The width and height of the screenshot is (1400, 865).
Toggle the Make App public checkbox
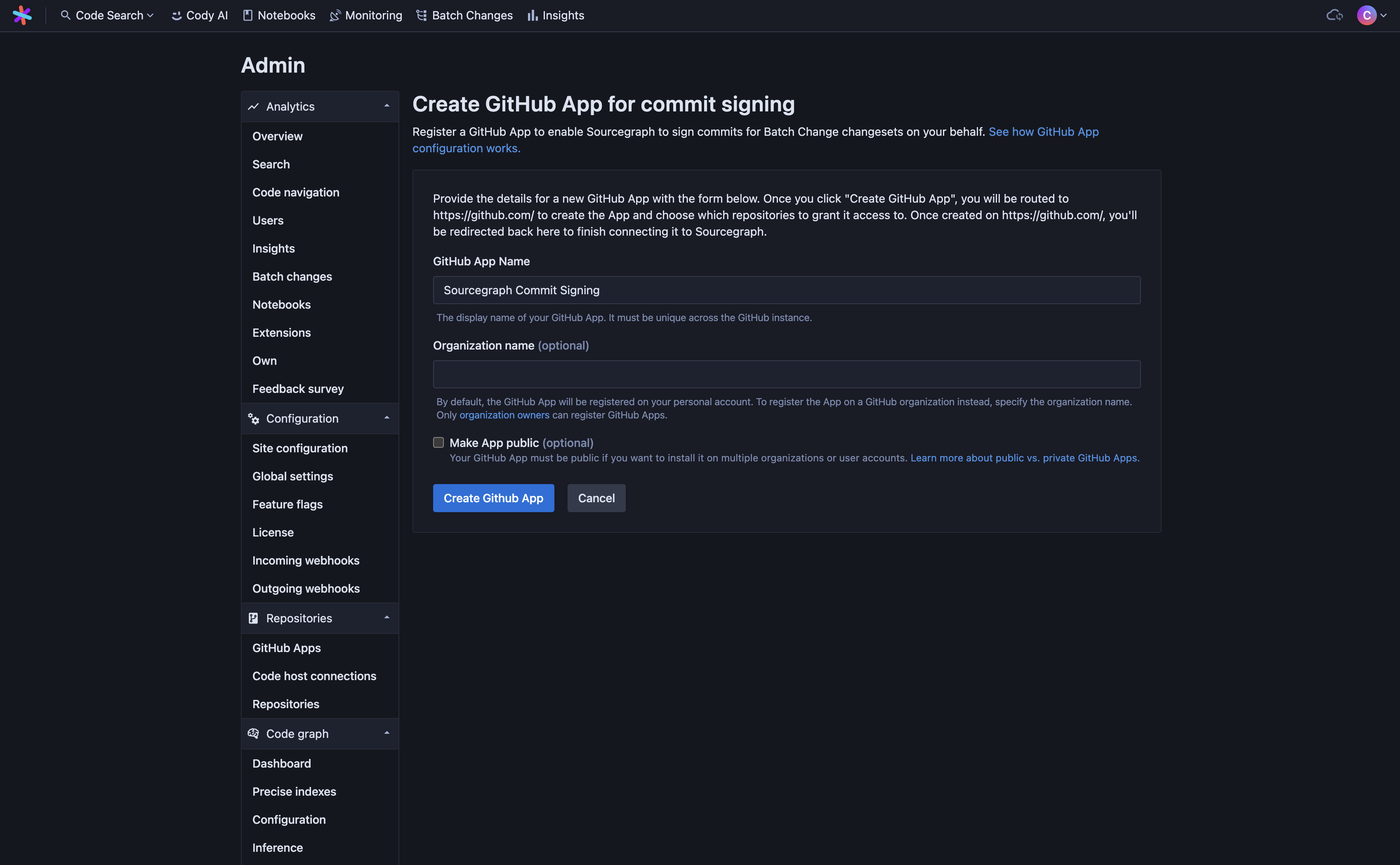[x=438, y=442]
